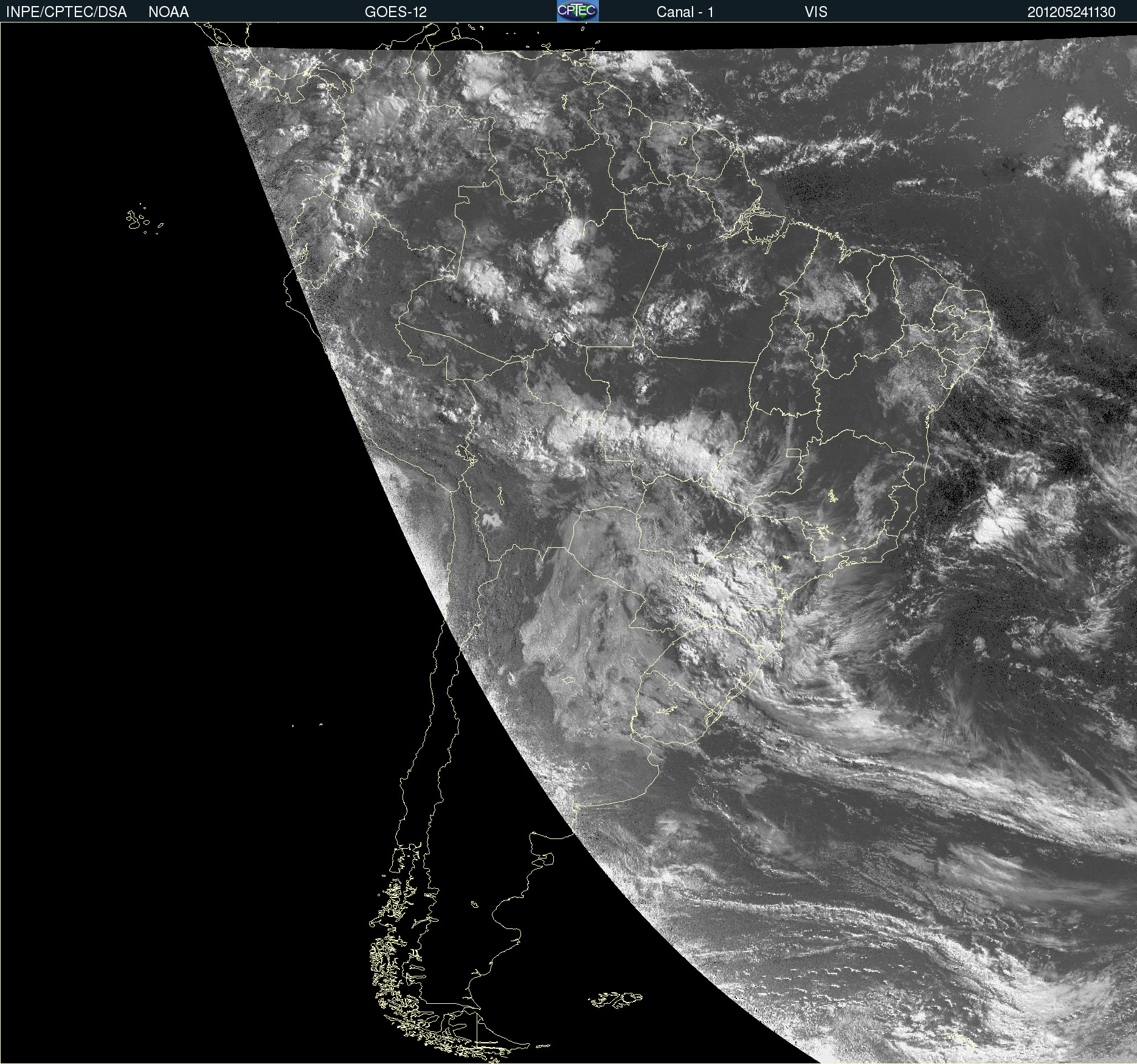Click the Lake Titicaca outline
The height and width of the screenshot is (1064, 1137).
pos(465,454)
